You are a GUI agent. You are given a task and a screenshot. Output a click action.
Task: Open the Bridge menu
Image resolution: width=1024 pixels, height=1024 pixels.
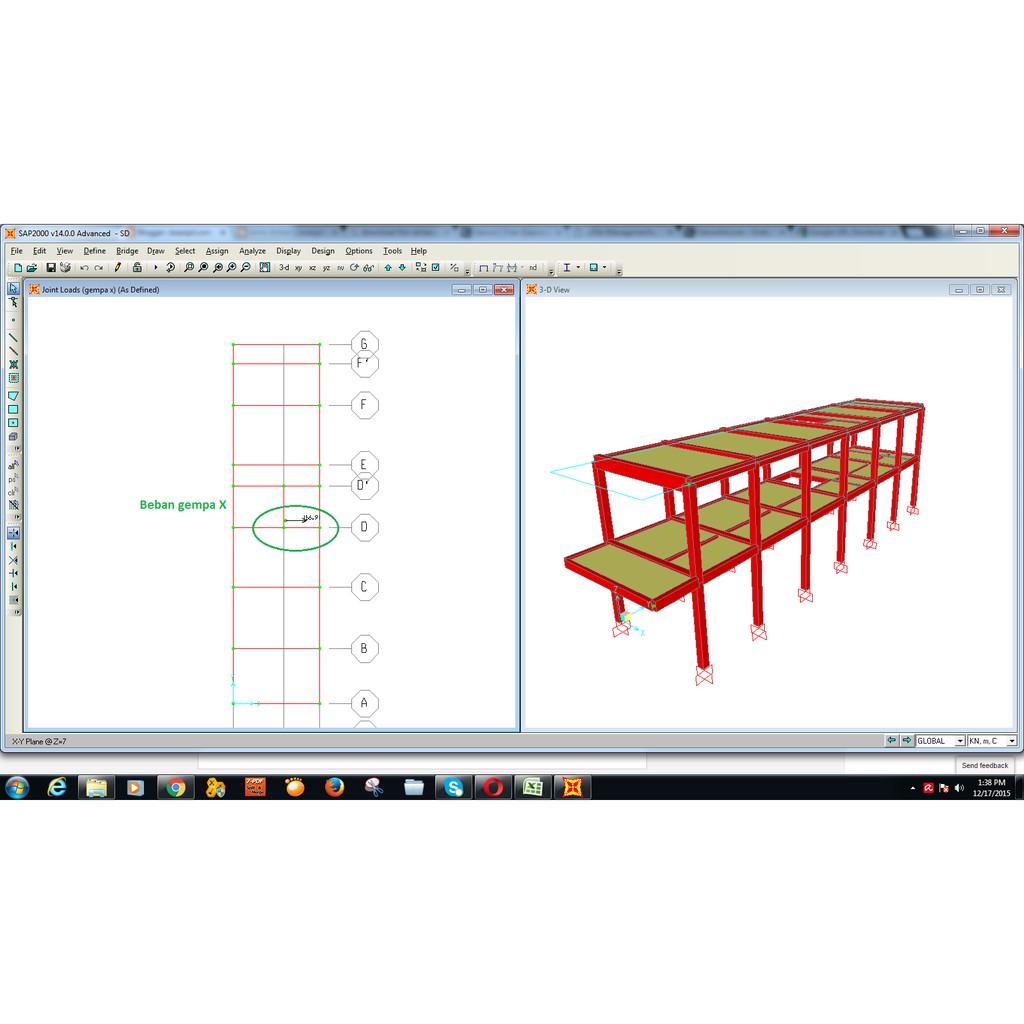(127, 251)
